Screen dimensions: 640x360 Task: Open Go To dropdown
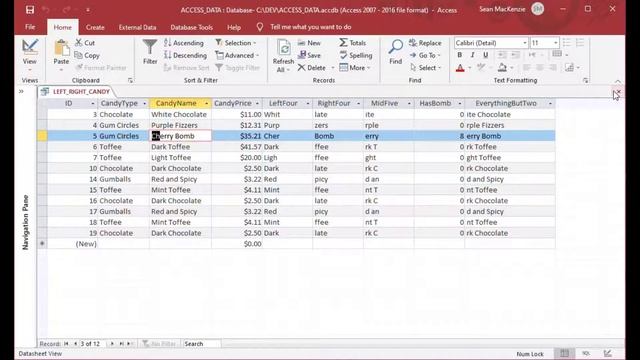425,55
